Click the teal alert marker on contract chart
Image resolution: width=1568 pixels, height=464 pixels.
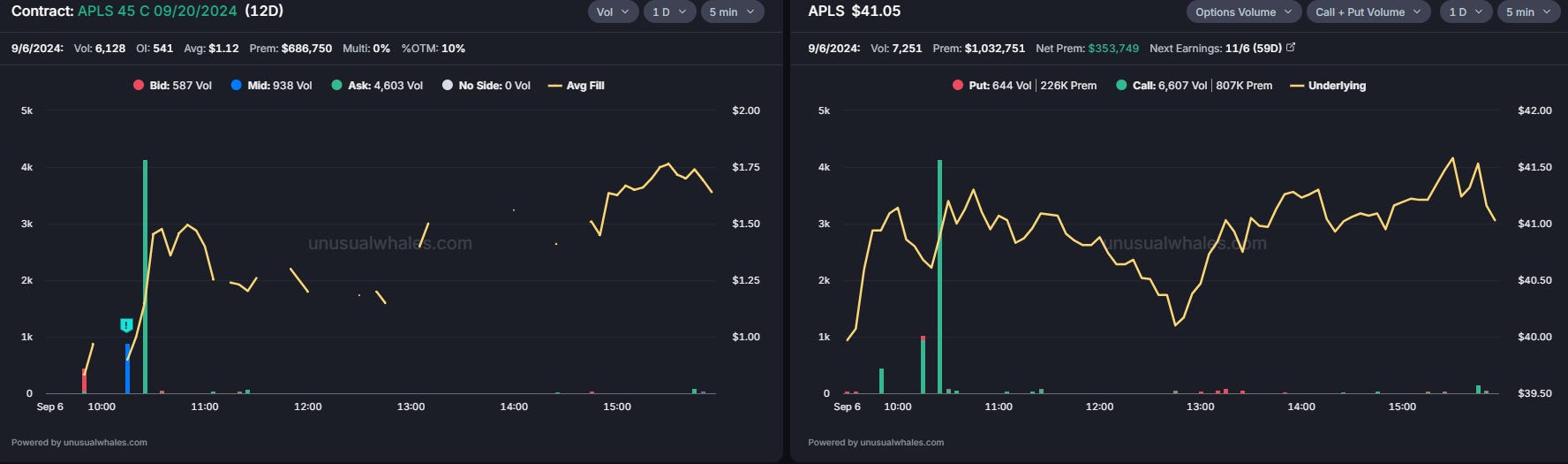click(x=126, y=325)
